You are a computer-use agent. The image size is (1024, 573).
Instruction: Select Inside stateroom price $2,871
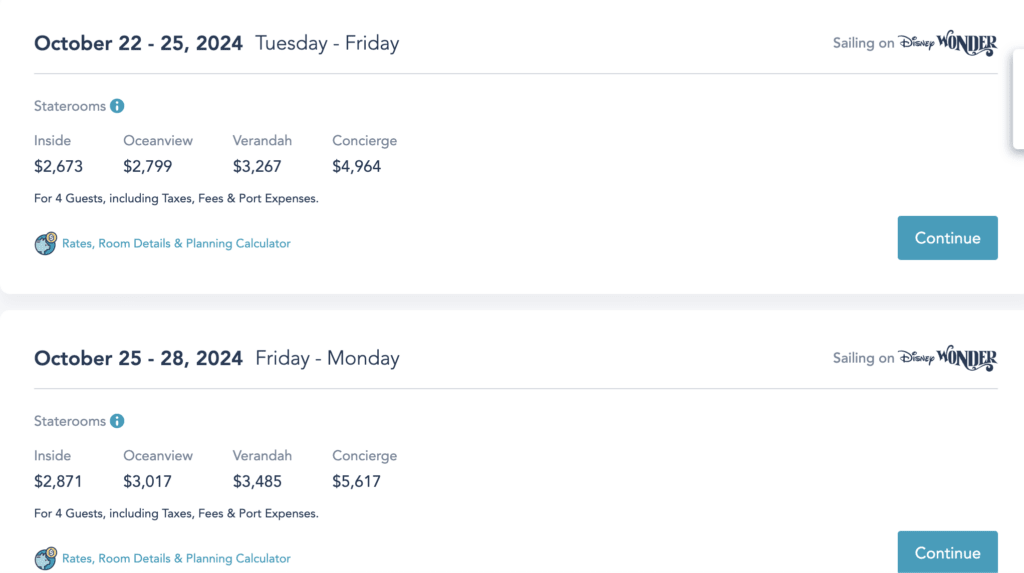point(58,481)
